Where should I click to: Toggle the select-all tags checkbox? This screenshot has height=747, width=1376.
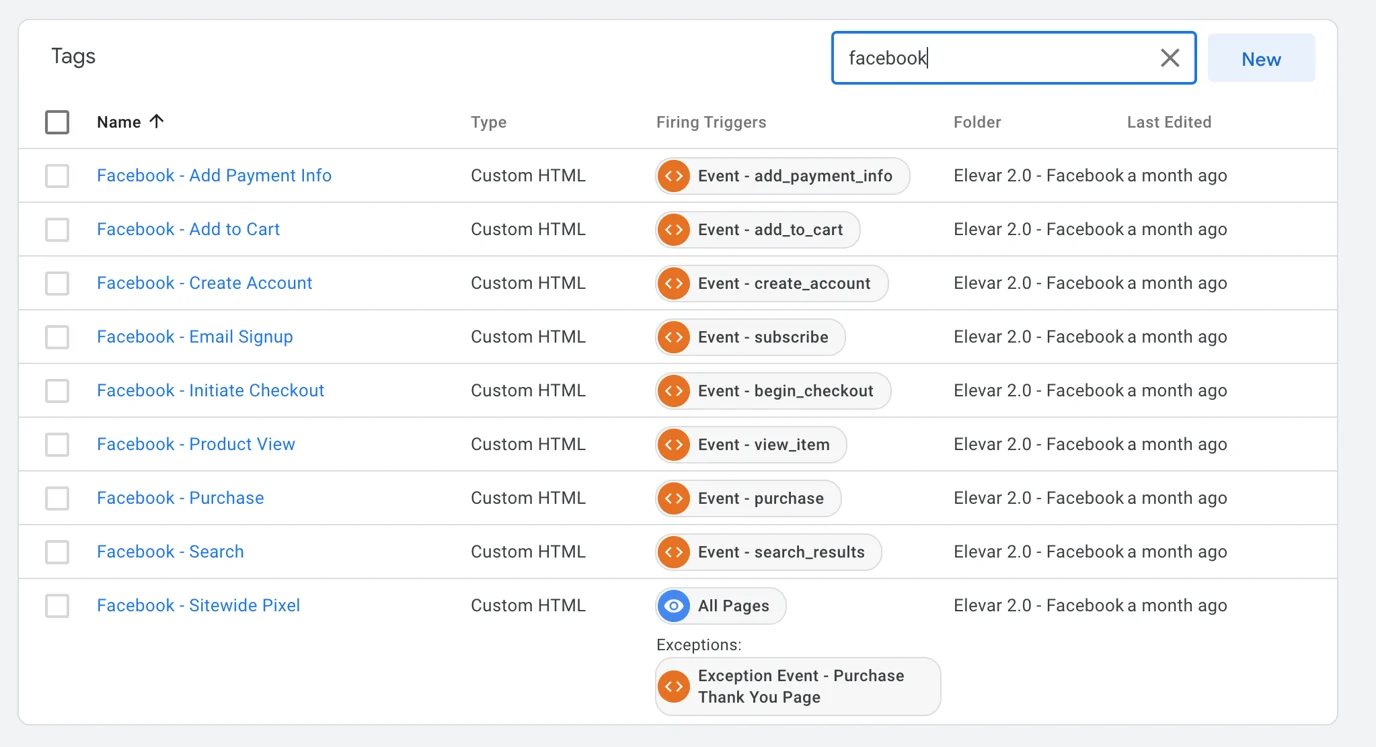click(57, 122)
